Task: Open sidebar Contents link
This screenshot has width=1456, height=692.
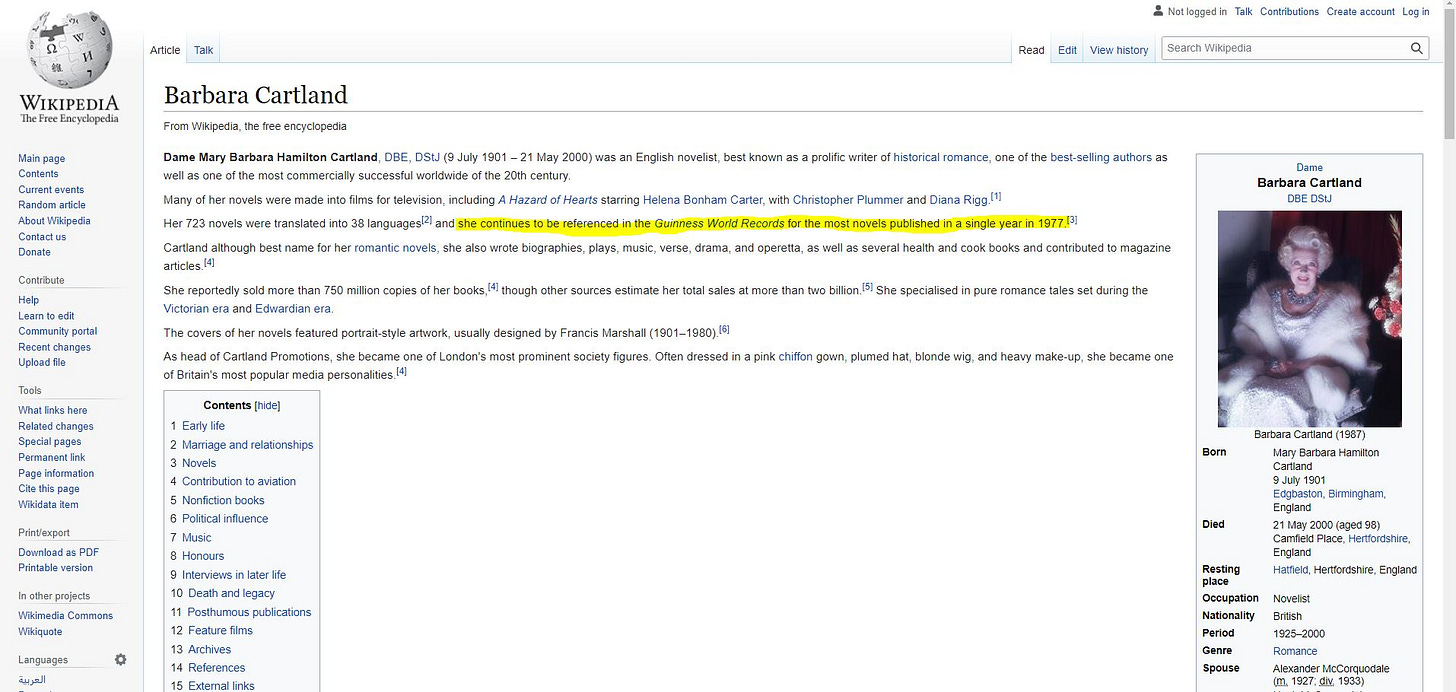Action: tap(38, 174)
